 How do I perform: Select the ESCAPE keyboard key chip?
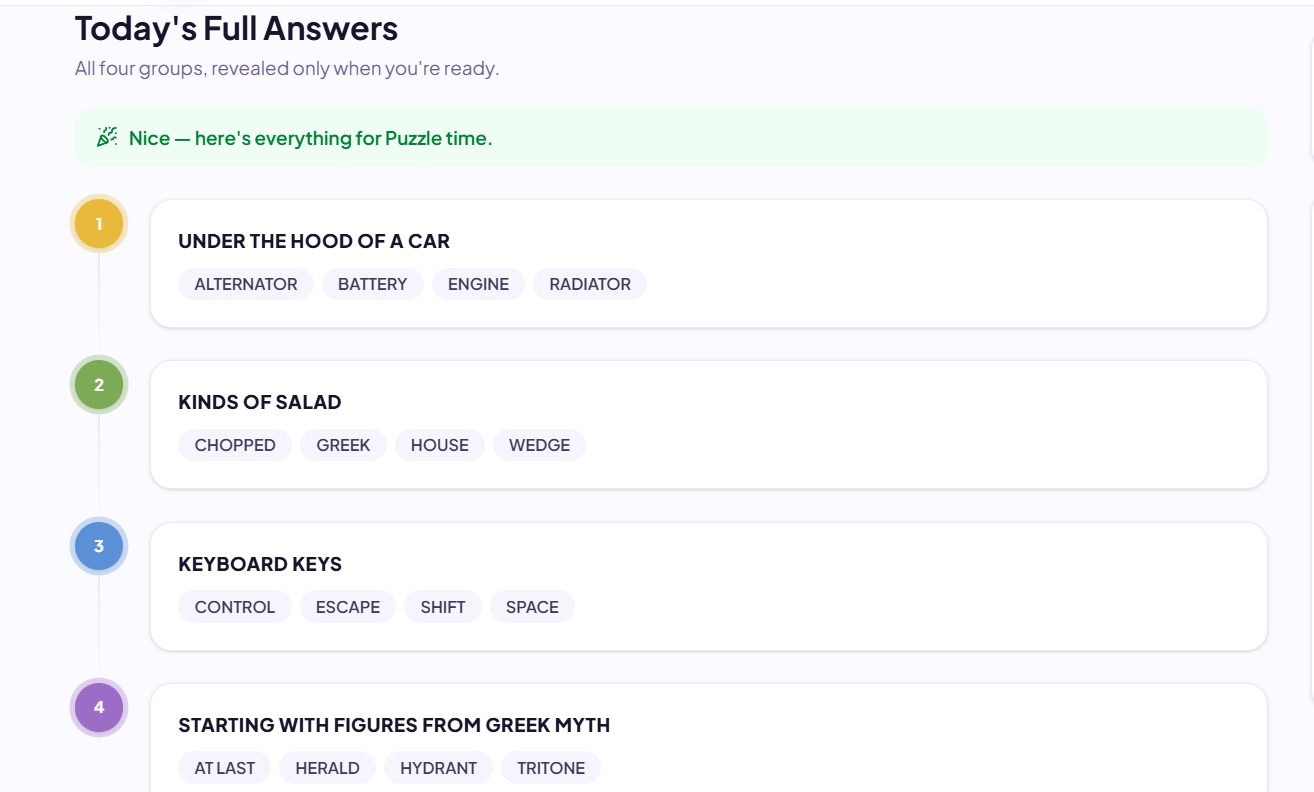point(348,607)
